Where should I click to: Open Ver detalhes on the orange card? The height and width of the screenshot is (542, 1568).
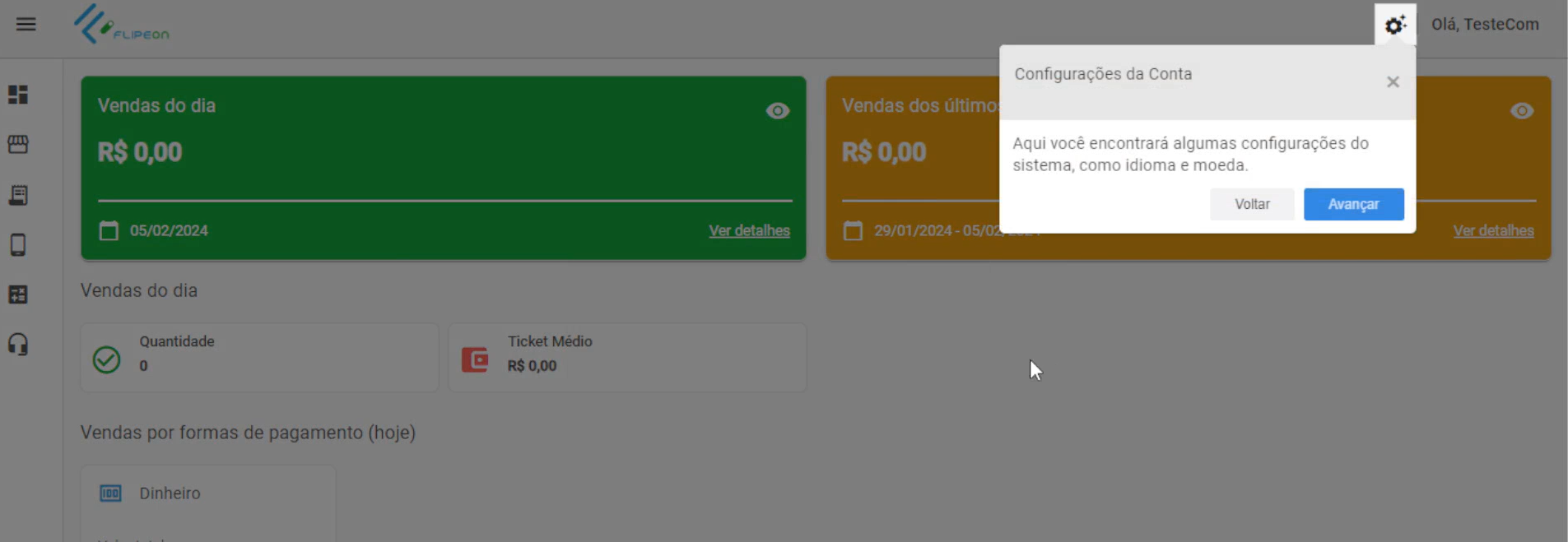pos(1493,230)
